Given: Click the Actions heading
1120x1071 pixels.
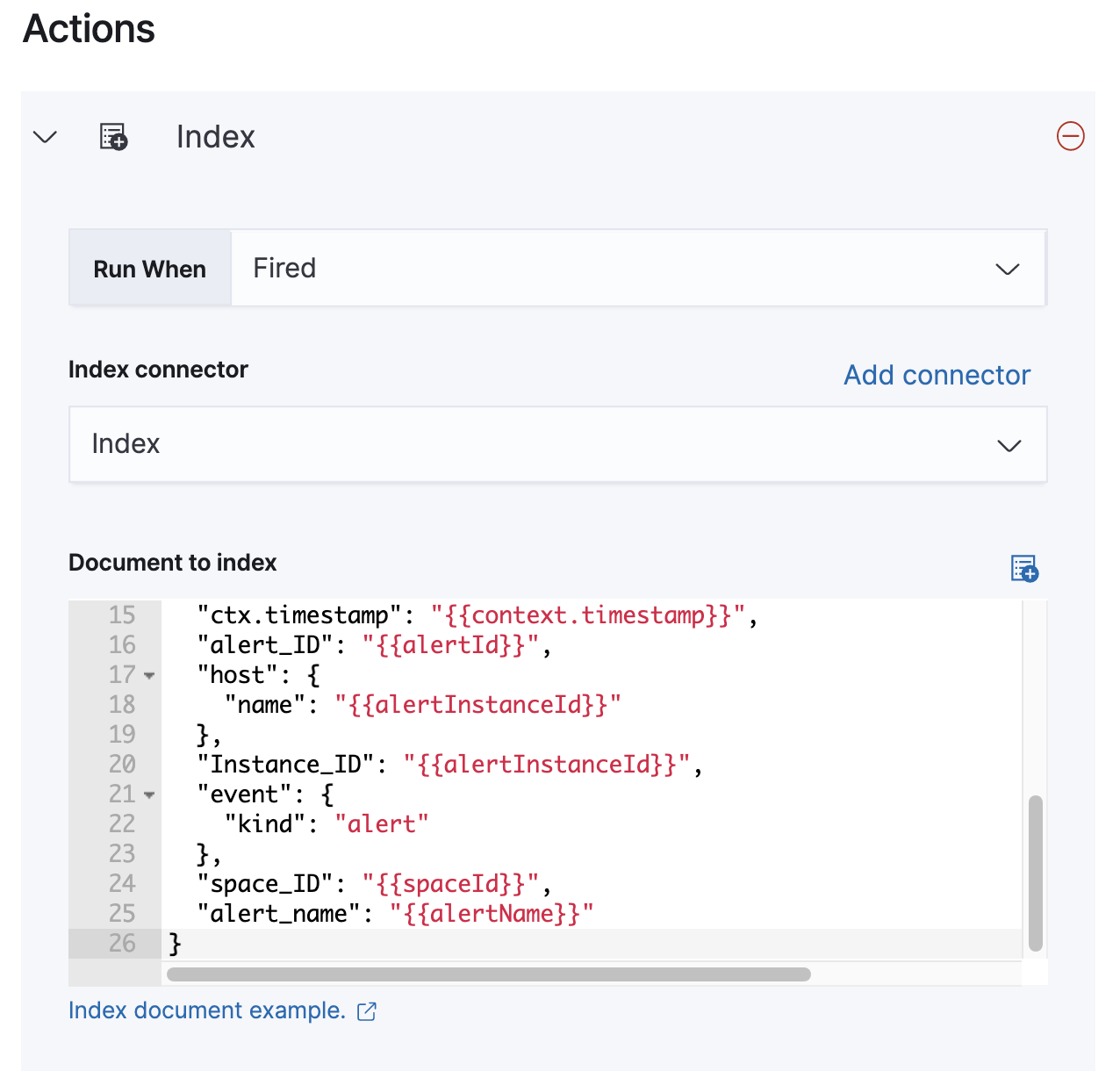Looking at the screenshot, I should [x=89, y=28].
